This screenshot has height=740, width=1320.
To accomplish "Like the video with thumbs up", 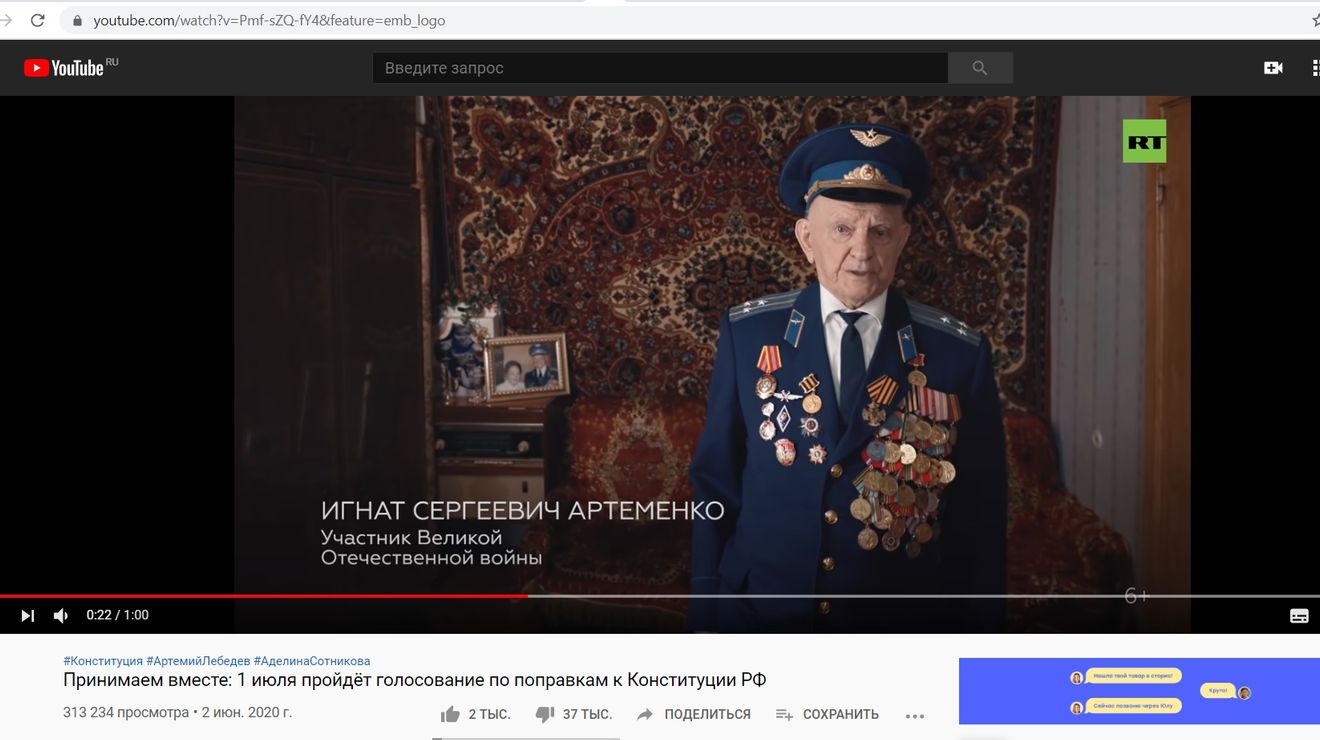I will pyautogui.click(x=475, y=714).
